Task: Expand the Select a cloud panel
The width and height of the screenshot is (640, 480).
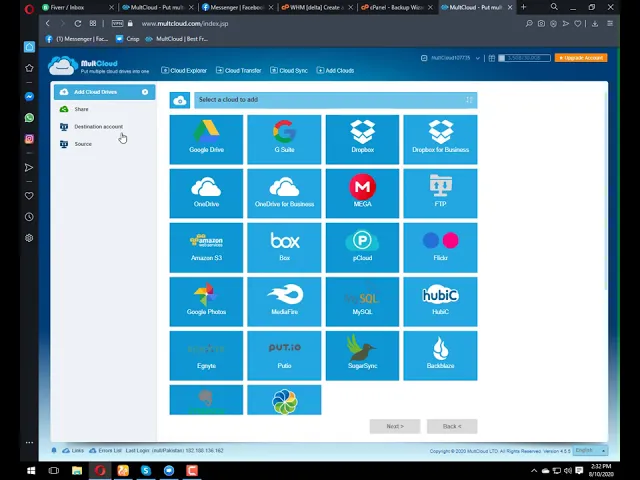Action: [x=469, y=100]
